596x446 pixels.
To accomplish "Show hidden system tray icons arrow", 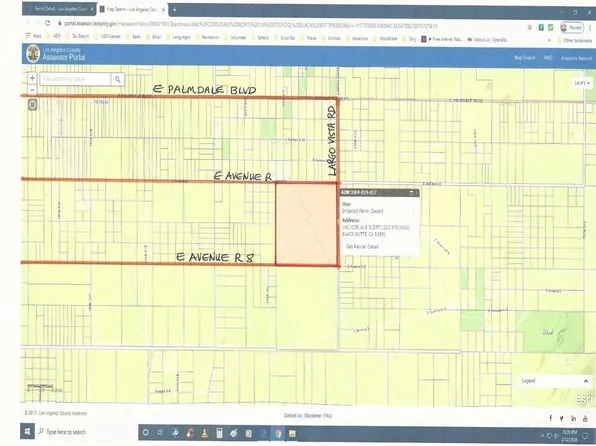I will 542,435.
